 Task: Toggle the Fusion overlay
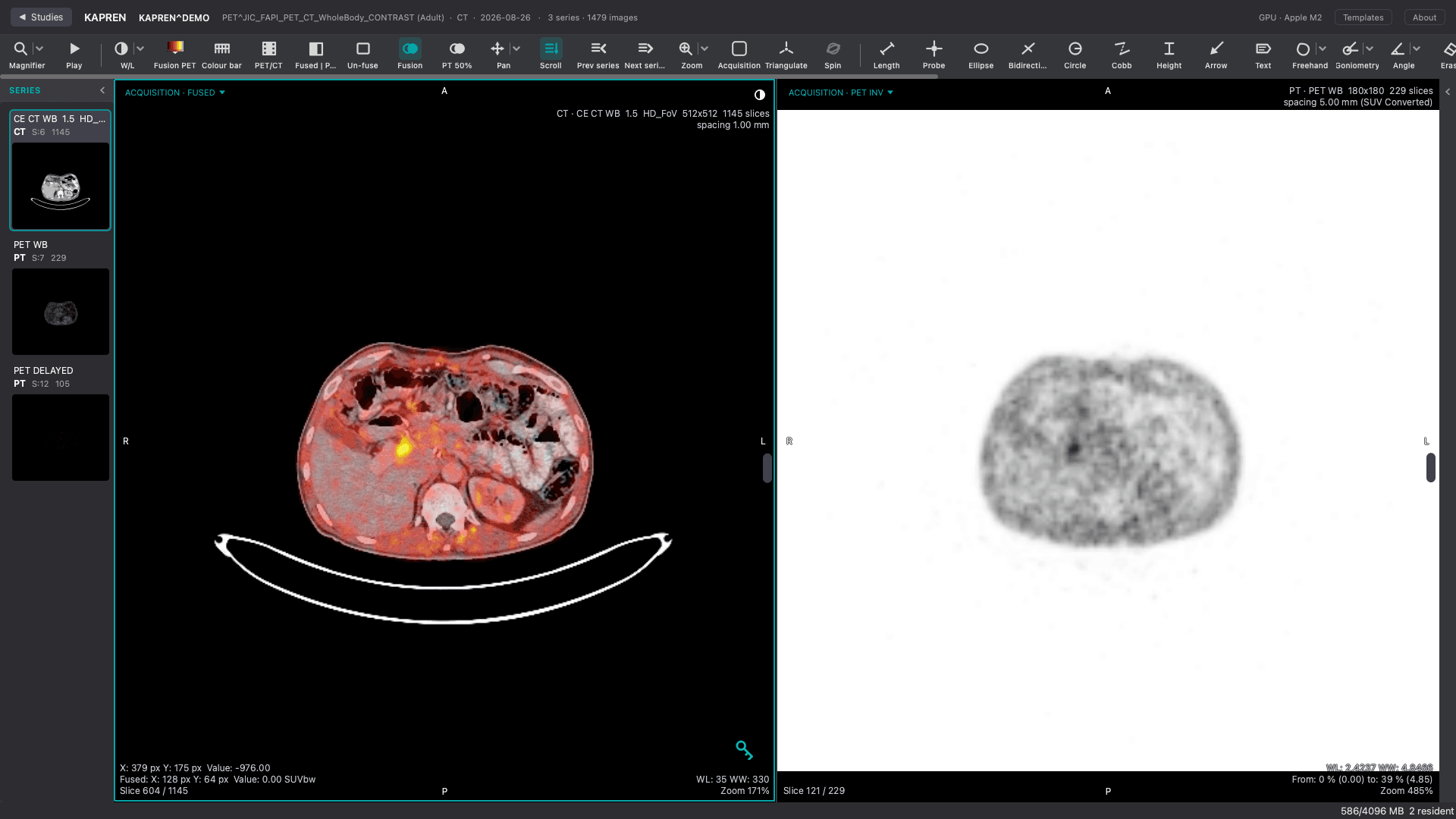pos(409,55)
